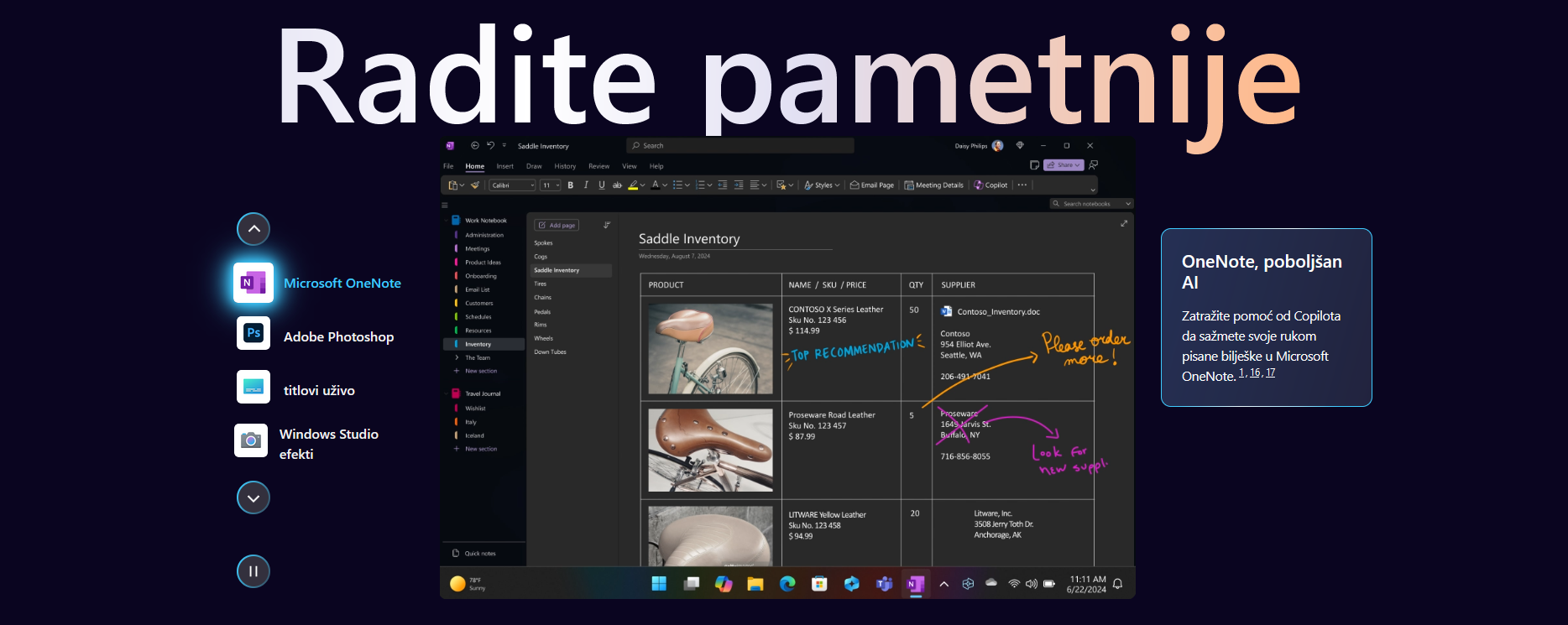
Task: Open Microsoft Edge from the taskbar
Action: coord(787,584)
